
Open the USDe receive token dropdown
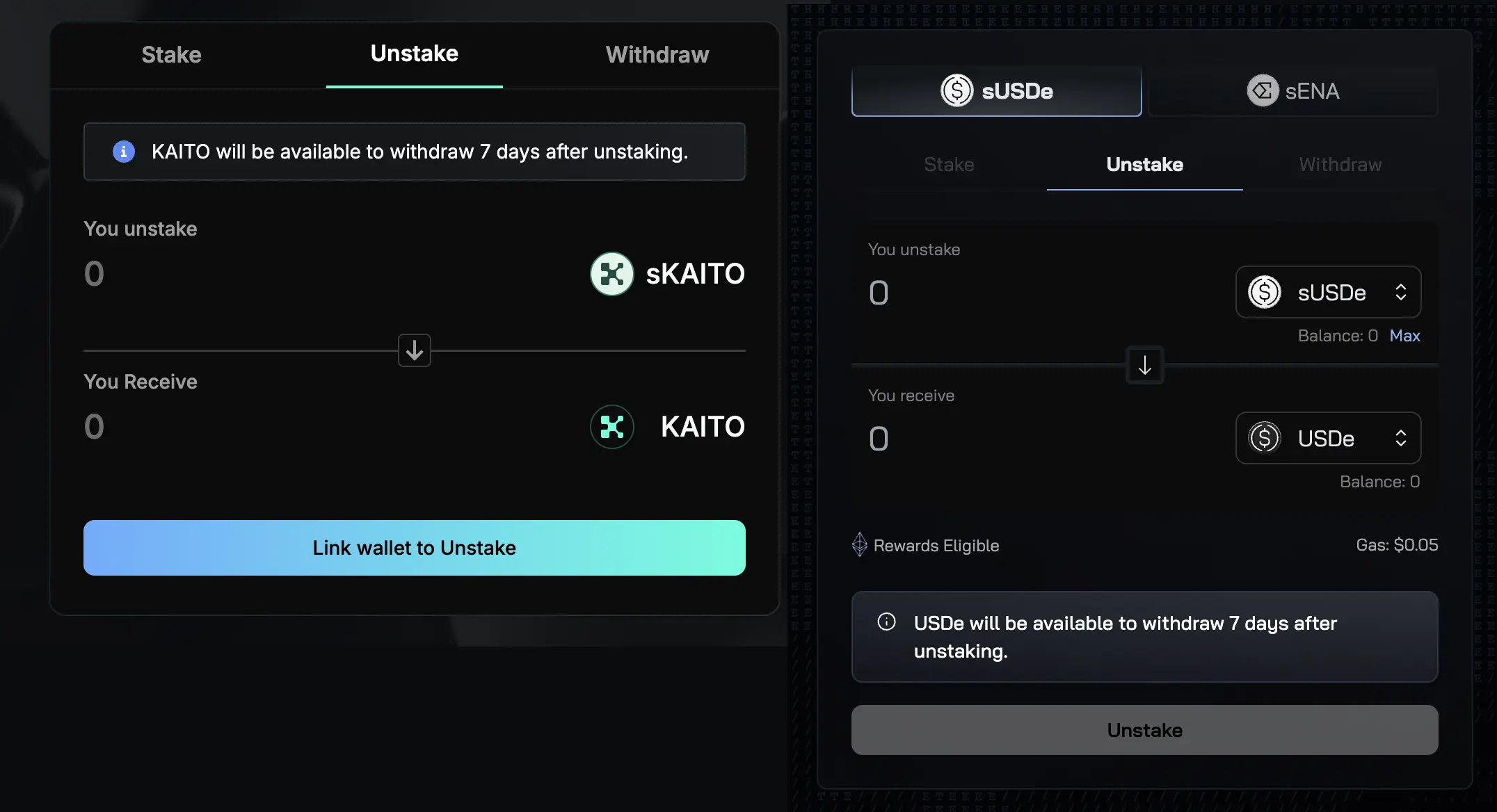pyautogui.click(x=1327, y=438)
